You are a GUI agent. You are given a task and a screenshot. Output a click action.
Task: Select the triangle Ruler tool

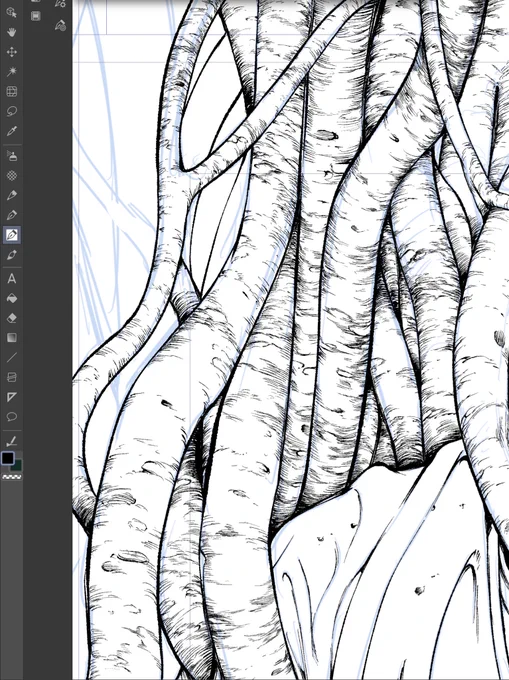coord(12,397)
